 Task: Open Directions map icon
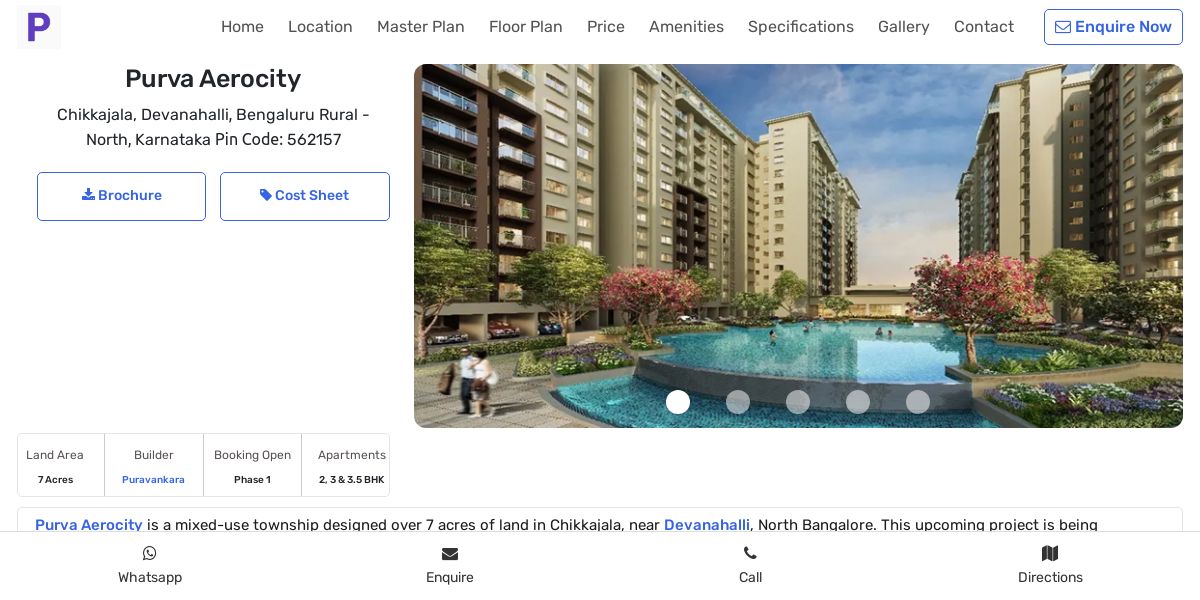(1050, 554)
